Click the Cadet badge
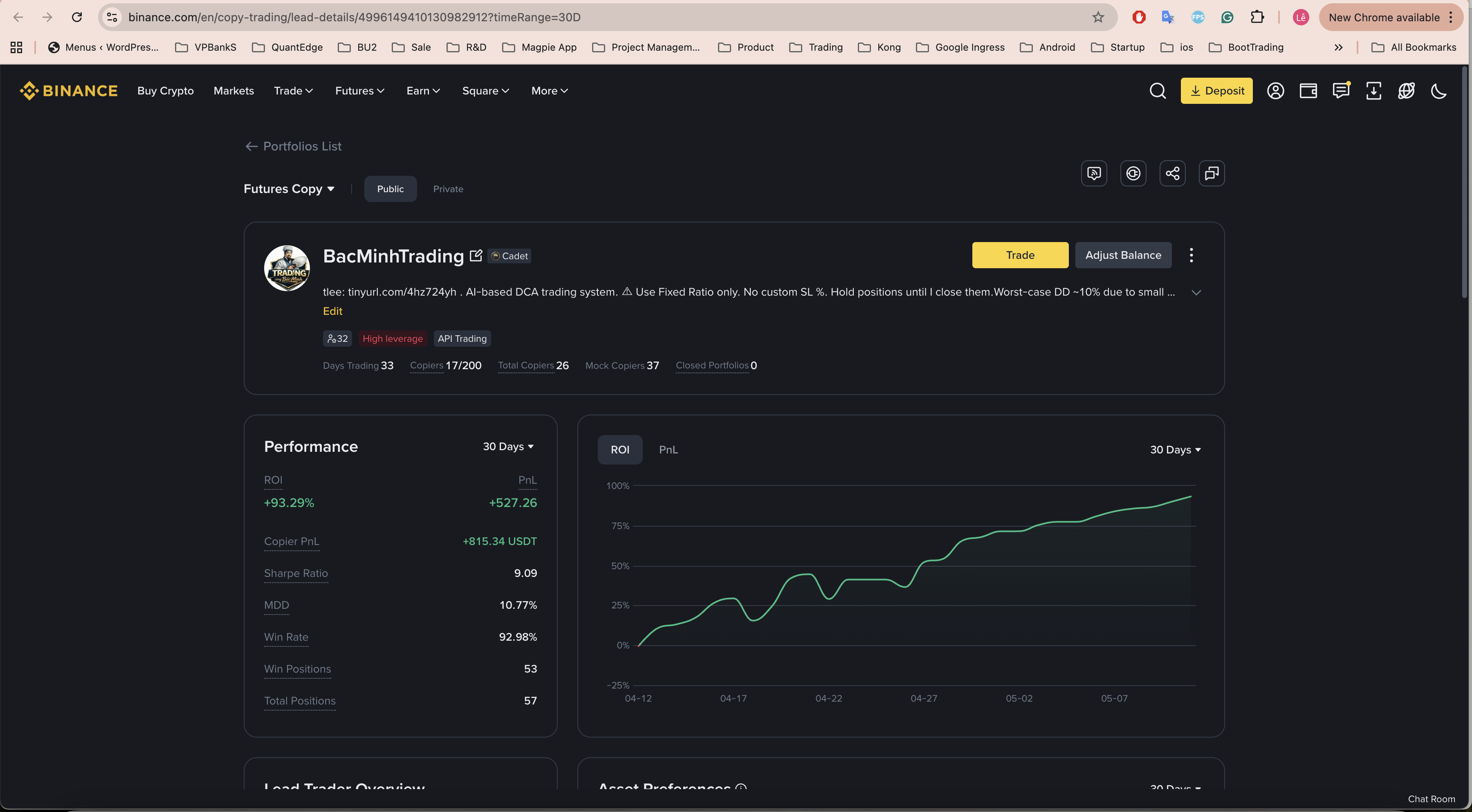This screenshot has height=812, width=1472. [509, 256]
